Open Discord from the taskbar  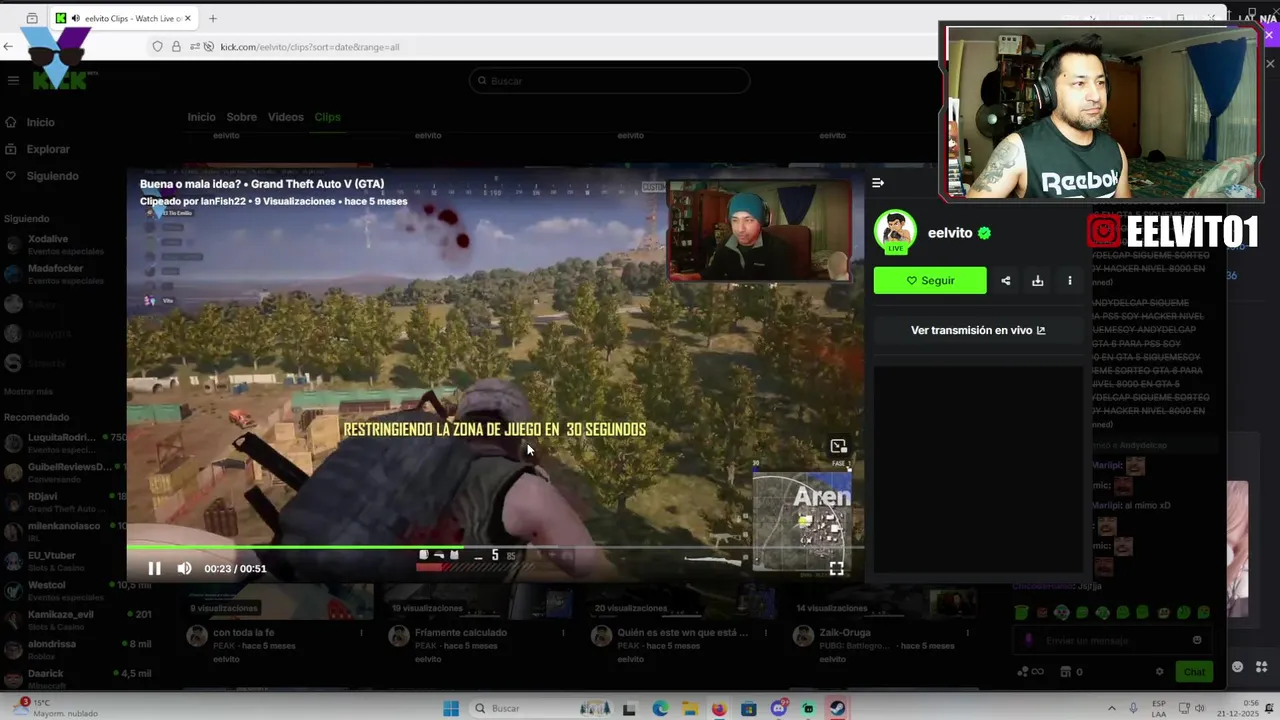[x=779, y=709]
